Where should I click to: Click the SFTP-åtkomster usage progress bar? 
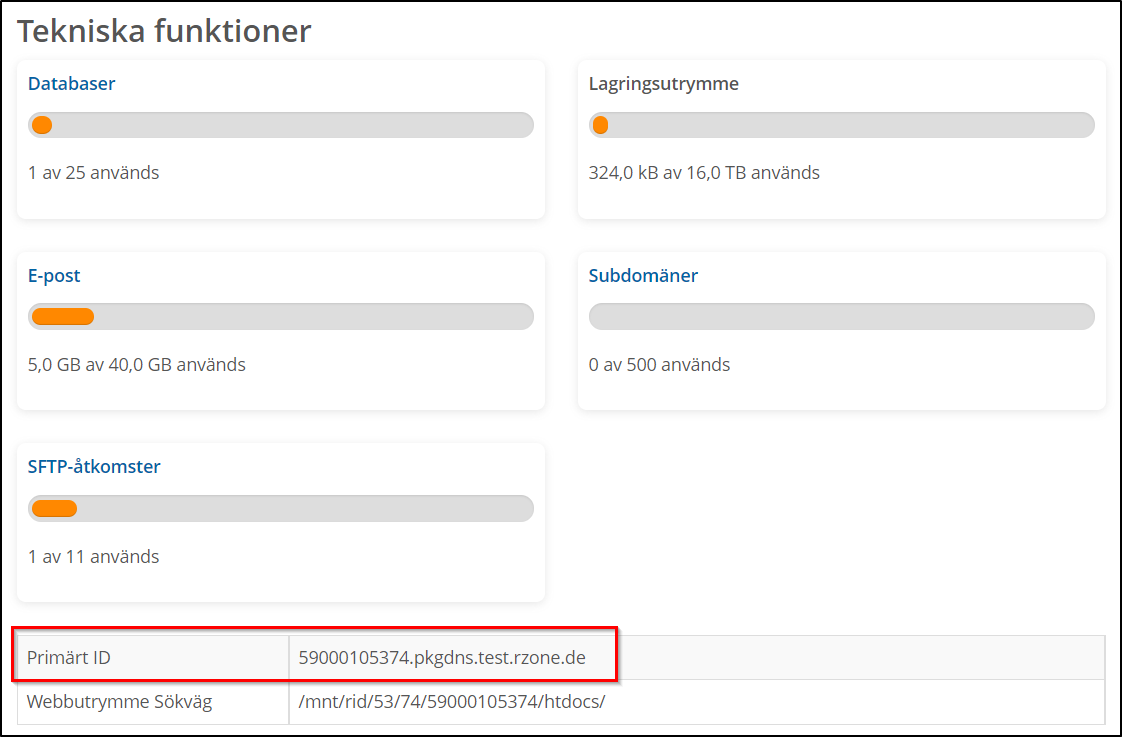click(x=281, y=508)
